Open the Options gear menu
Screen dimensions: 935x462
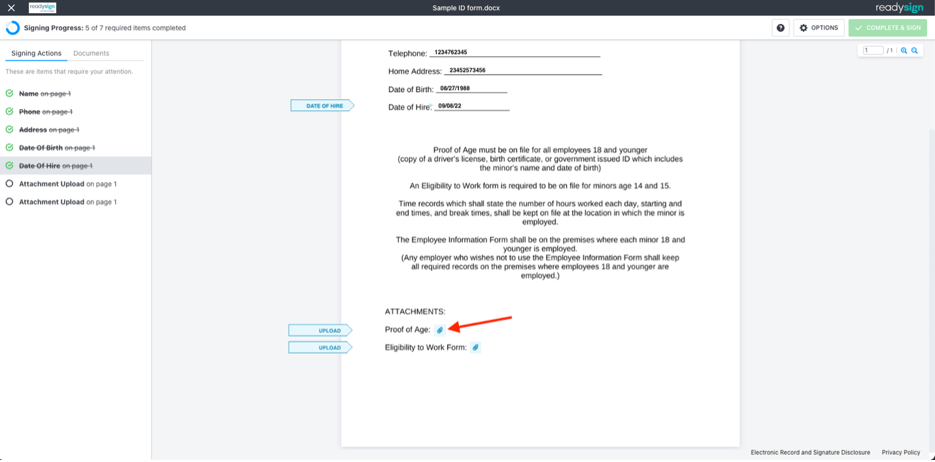click(818, 27)
